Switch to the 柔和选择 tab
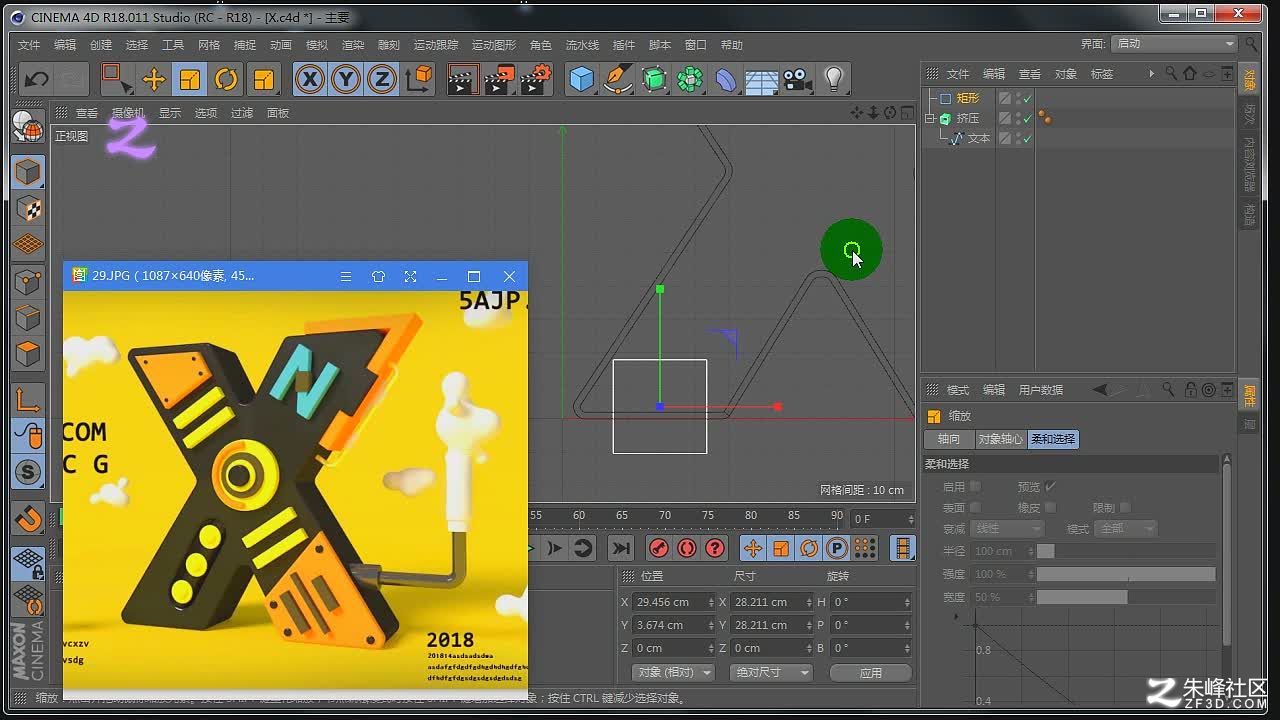 pos(1053,439)
